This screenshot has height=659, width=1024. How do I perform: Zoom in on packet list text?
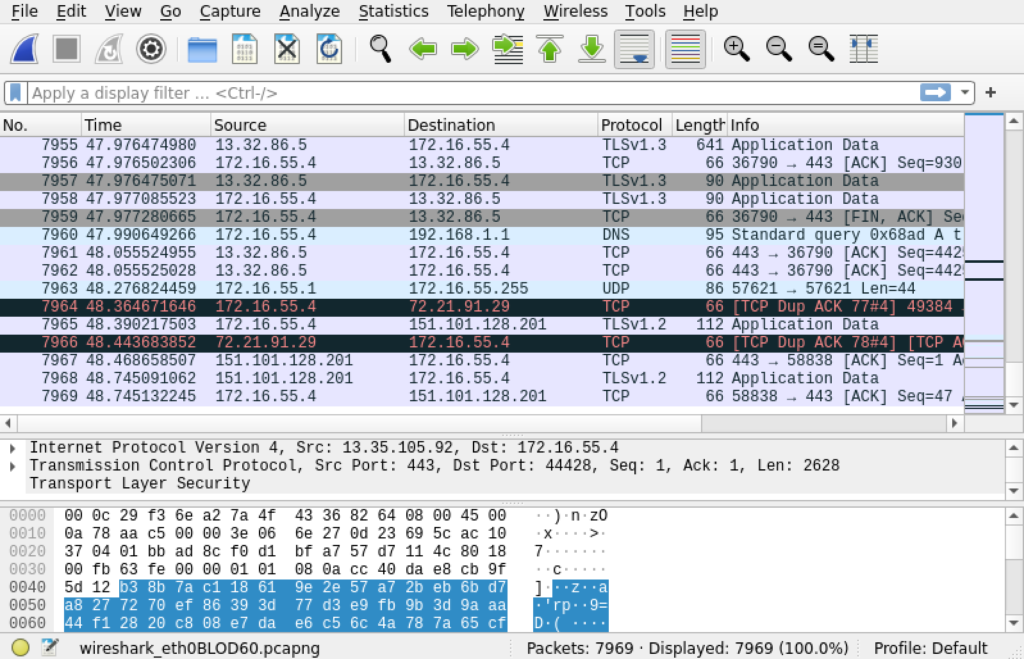click(737, 47)
